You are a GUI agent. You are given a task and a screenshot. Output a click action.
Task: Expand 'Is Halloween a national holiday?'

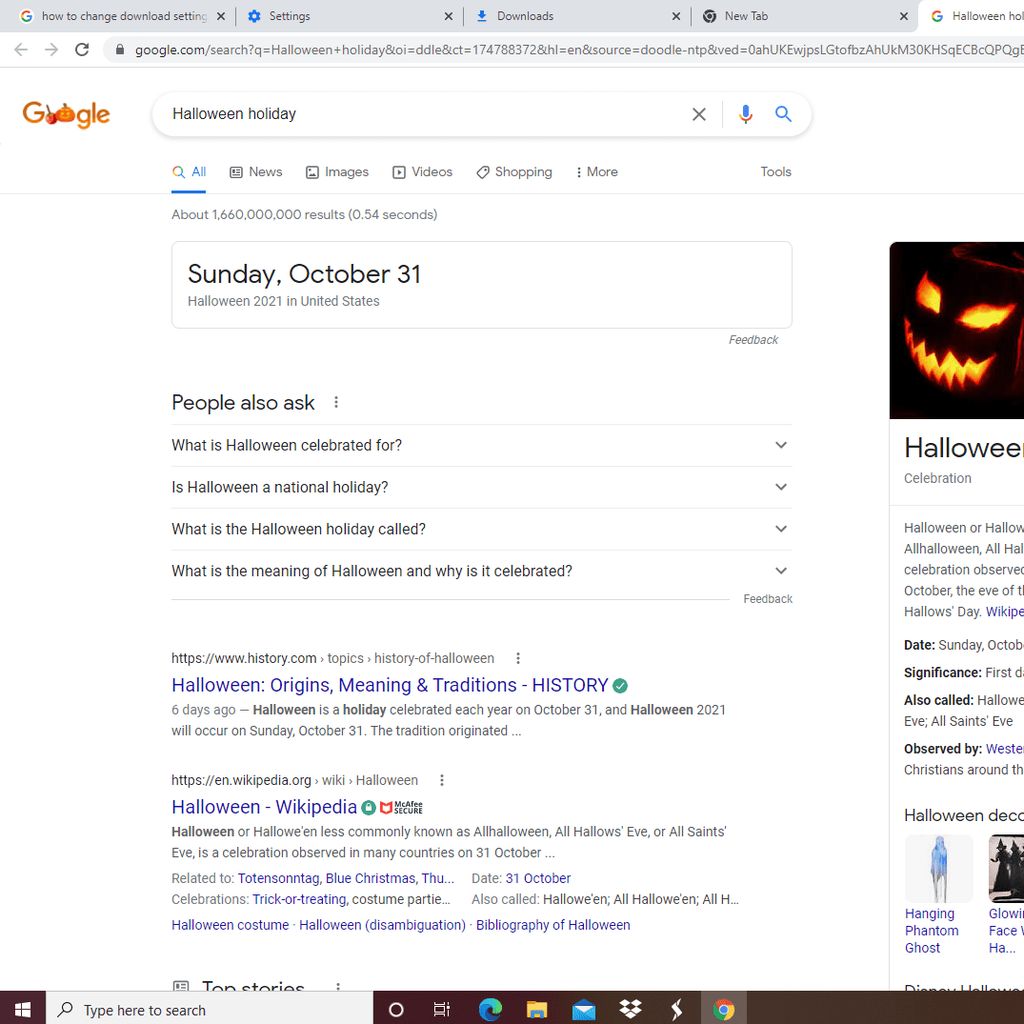point(481,487)
